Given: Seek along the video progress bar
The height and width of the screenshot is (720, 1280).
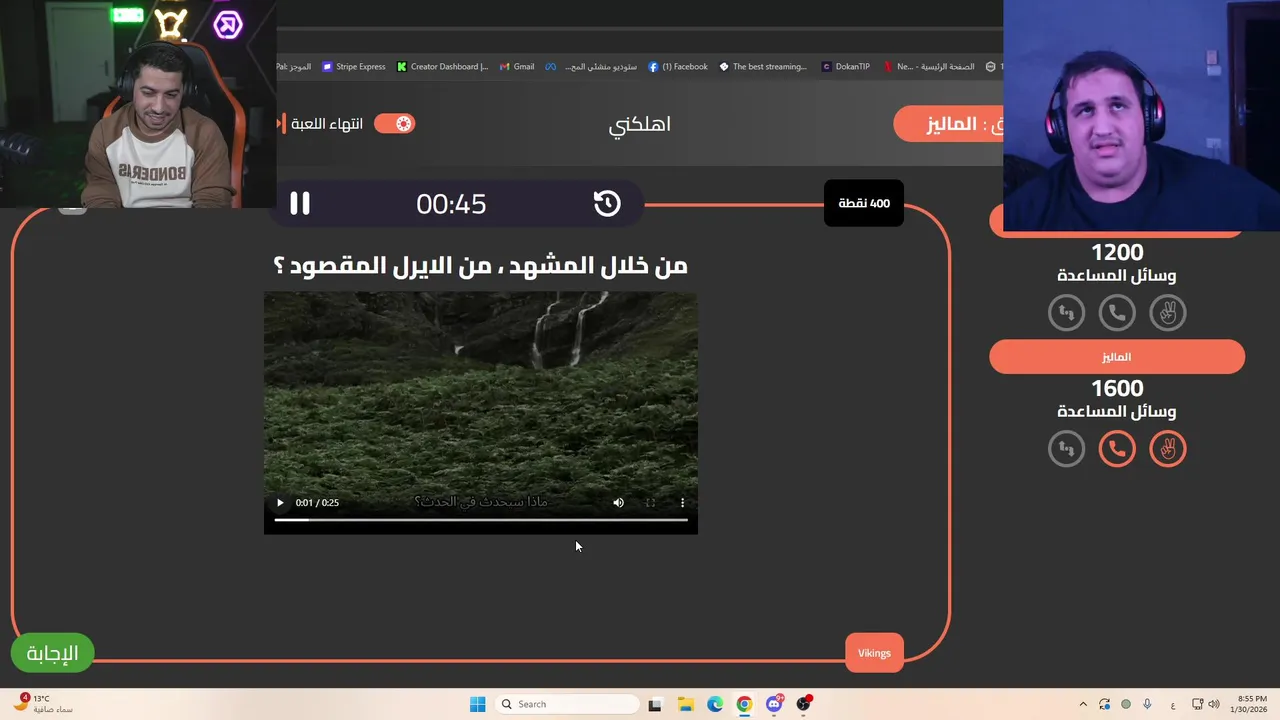Looking at the screenshot, I should tap(481, 520).
